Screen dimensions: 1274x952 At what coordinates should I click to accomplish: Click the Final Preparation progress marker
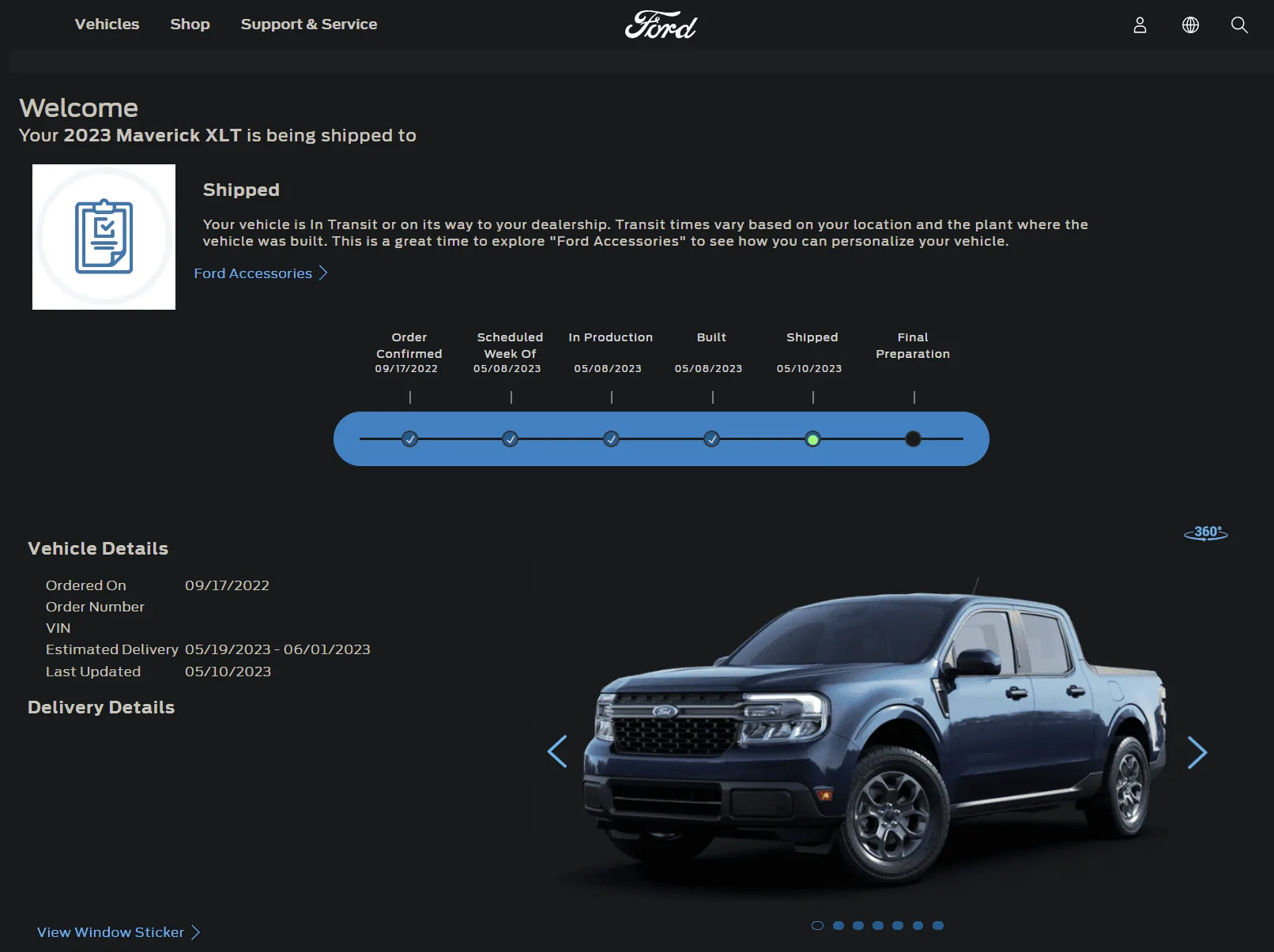click(913, 439)
